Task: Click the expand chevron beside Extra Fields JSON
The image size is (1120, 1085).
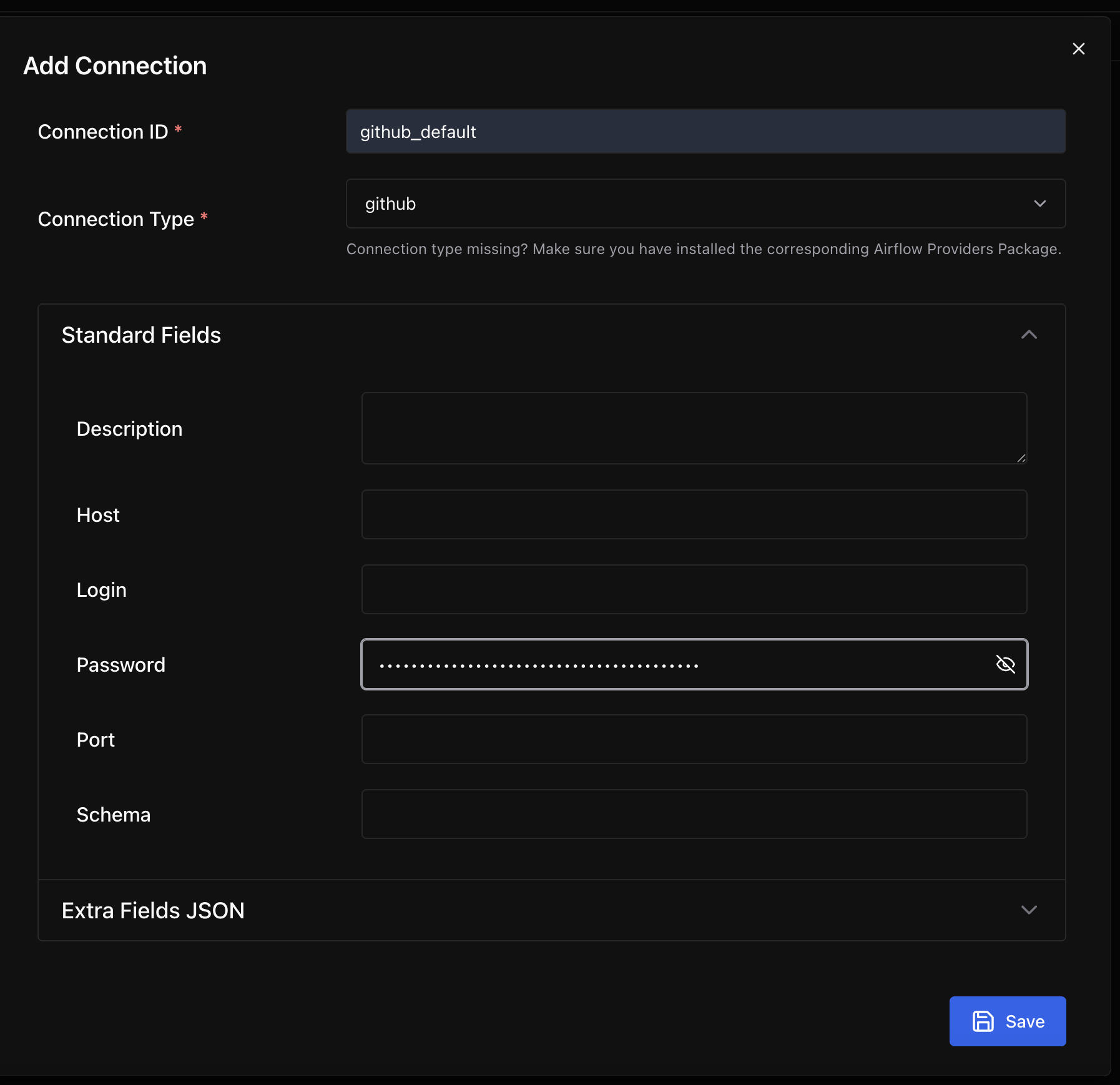Action: tap(1029, 910)
